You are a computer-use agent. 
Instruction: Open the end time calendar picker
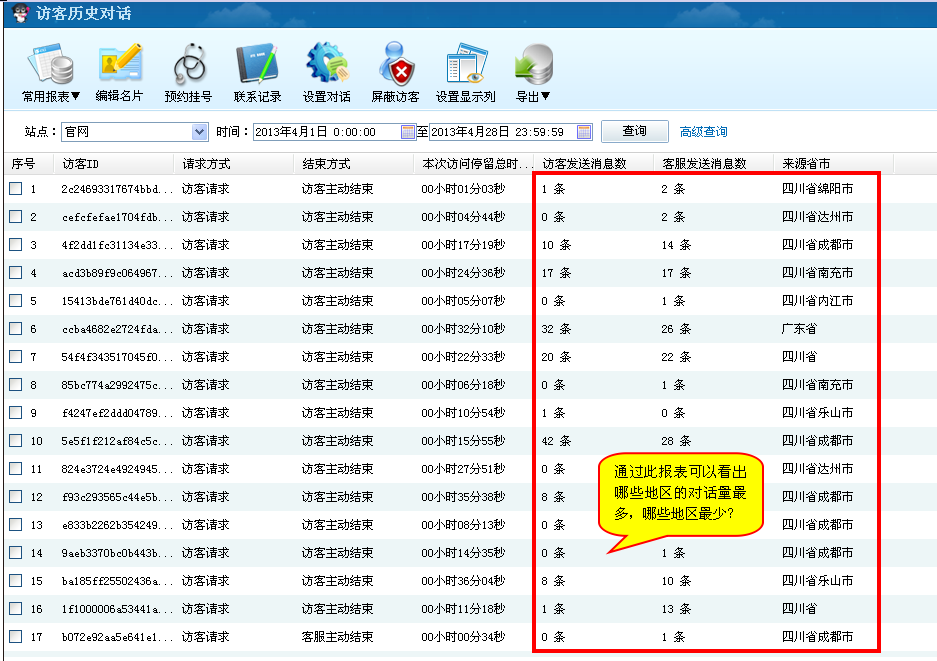click(x=584, y=132)
